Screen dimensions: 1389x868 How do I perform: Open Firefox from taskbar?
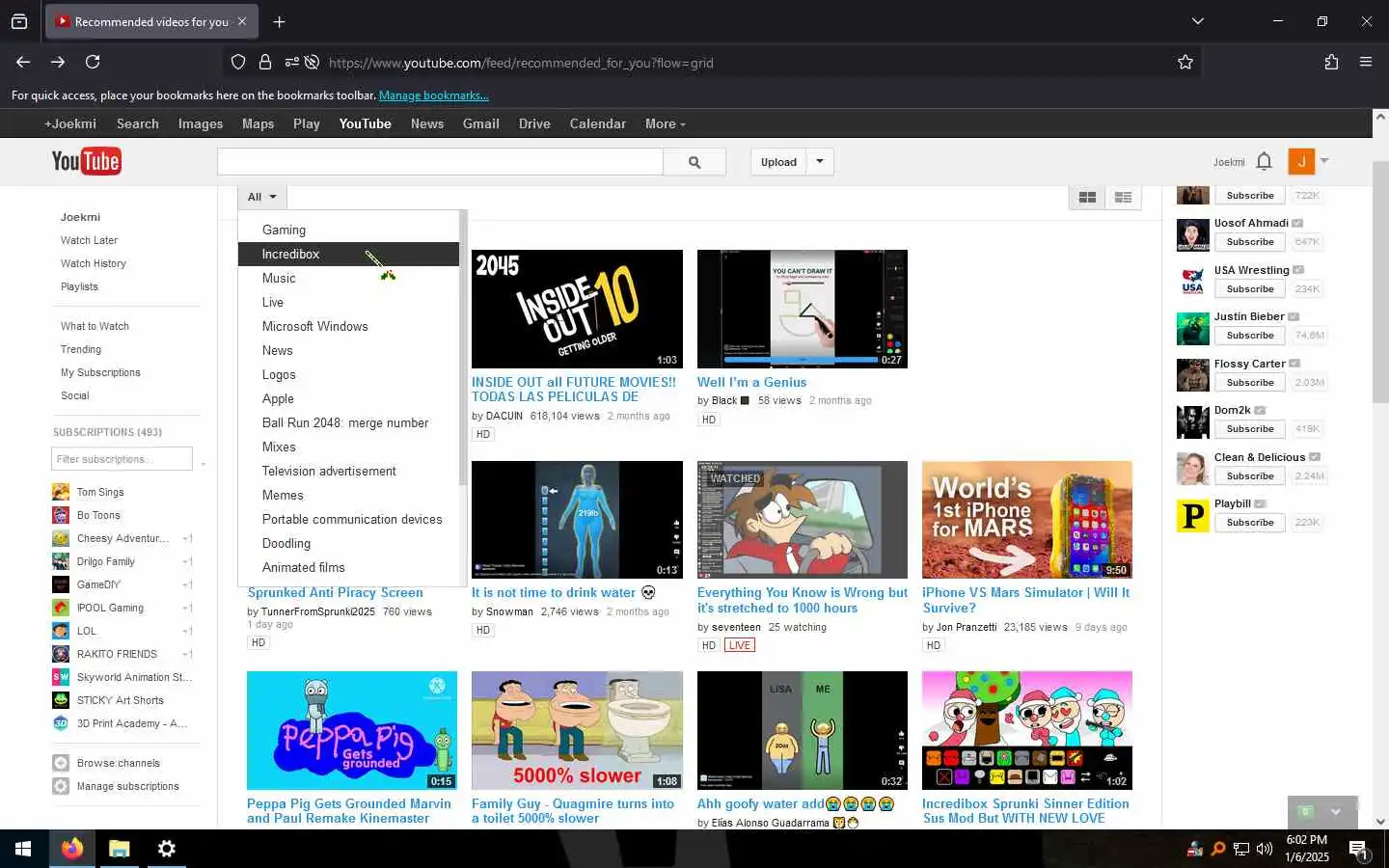(72, 849)
